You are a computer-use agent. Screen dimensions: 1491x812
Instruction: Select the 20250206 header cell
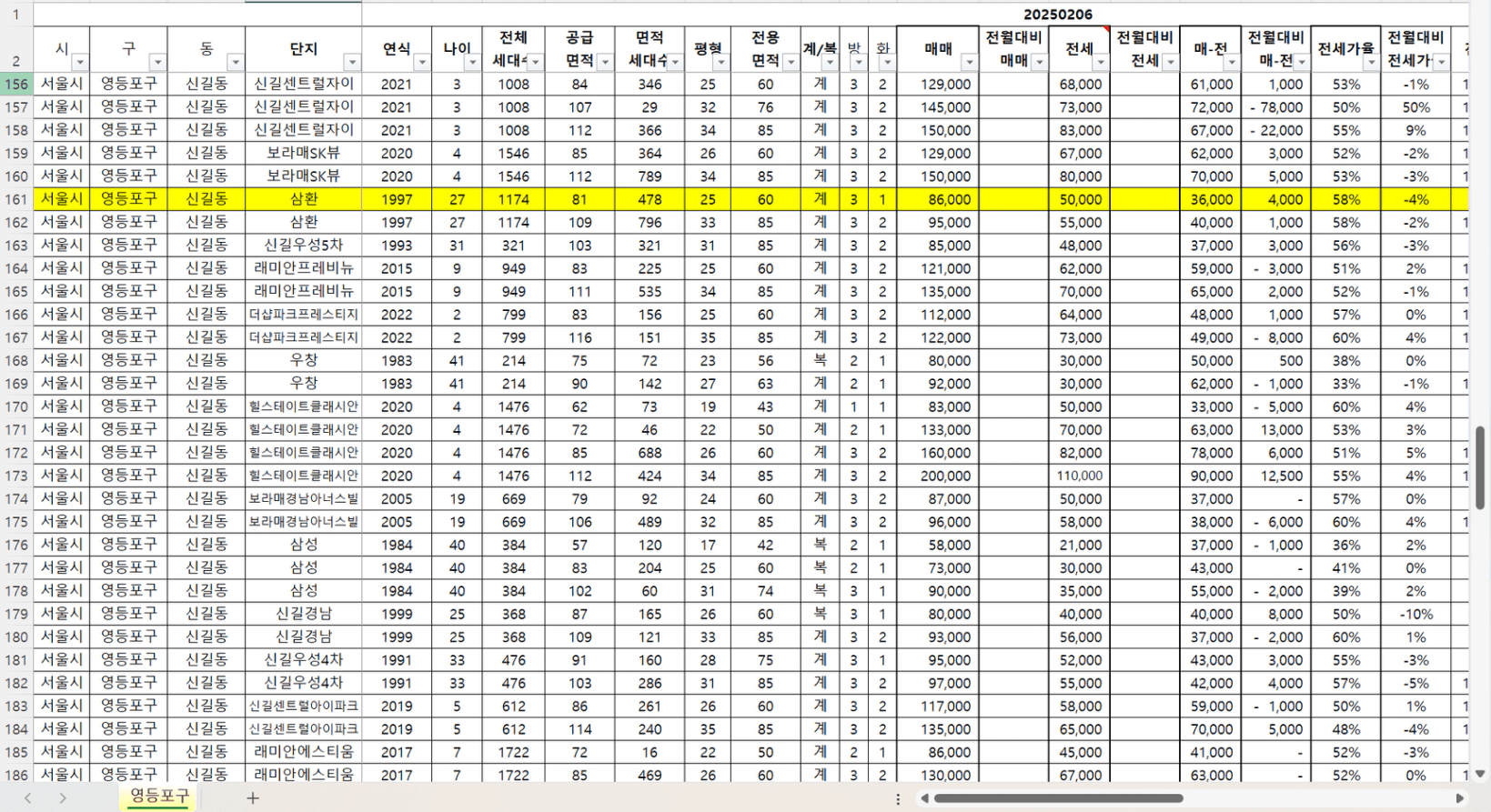pyautogui.click(x=1058, y=15)
